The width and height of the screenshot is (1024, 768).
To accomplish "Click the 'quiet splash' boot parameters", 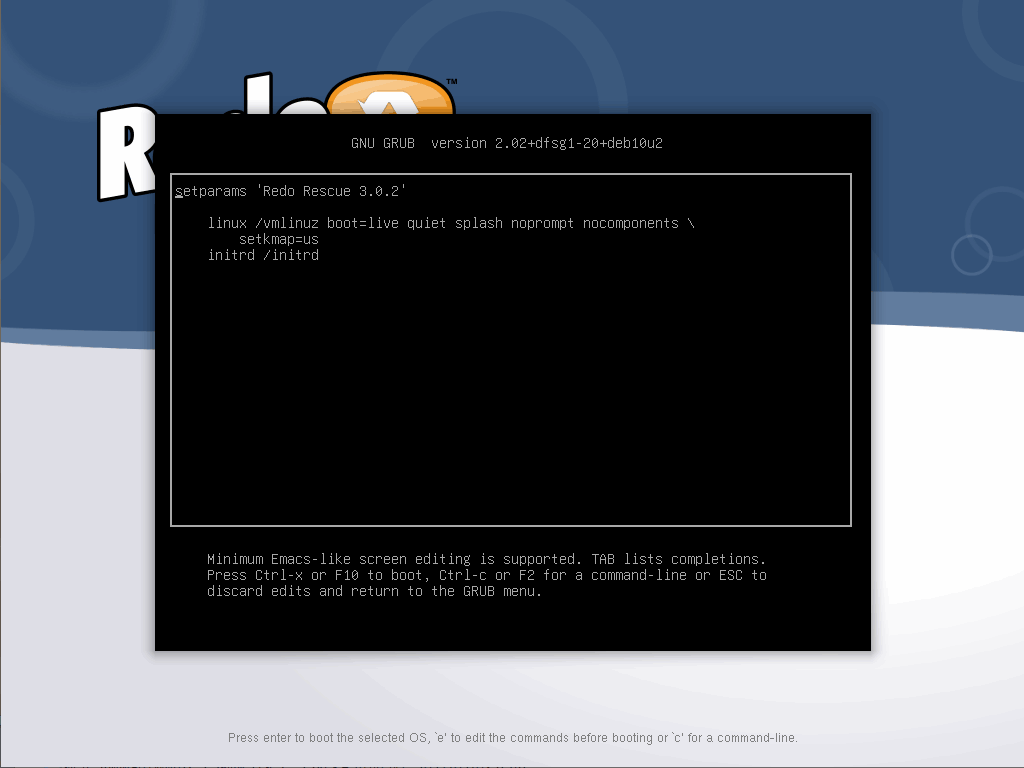I will click(x=455, y=223).
